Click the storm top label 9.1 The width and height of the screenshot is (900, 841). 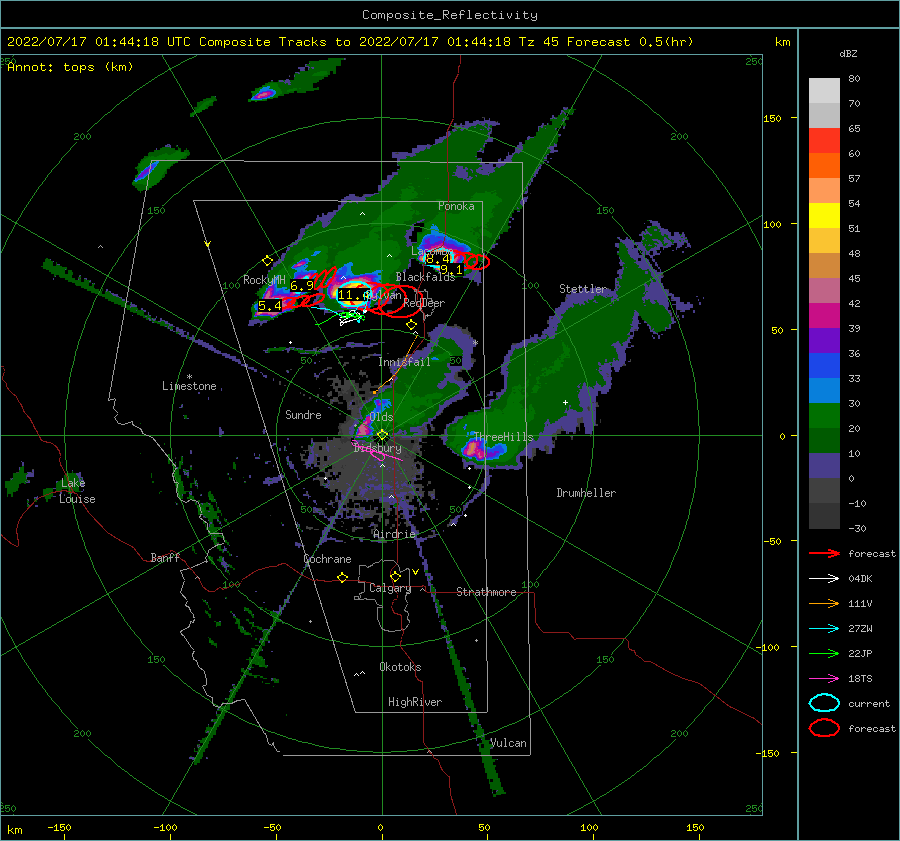pyautogui.click(x=451, y=269)
